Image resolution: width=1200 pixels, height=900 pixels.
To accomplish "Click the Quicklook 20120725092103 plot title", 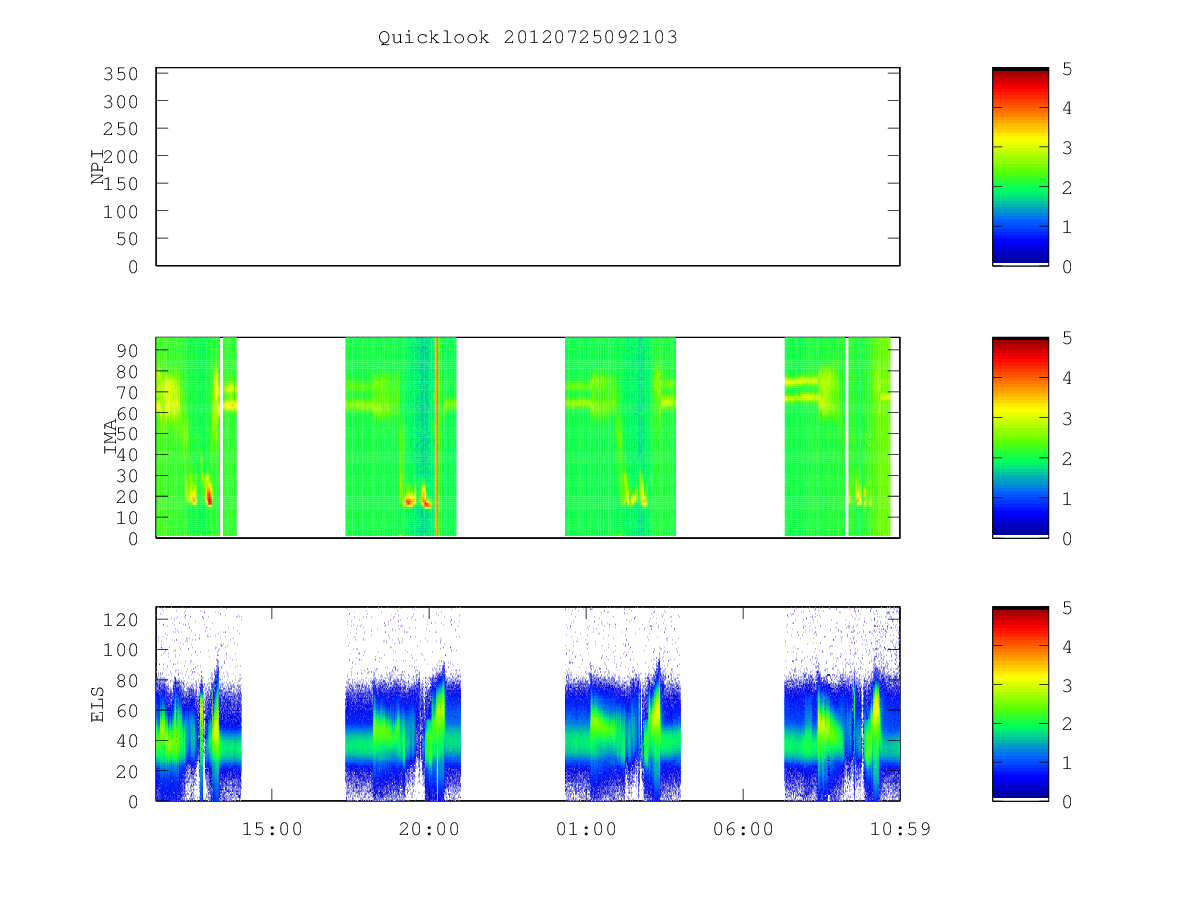I will point(528,38).
